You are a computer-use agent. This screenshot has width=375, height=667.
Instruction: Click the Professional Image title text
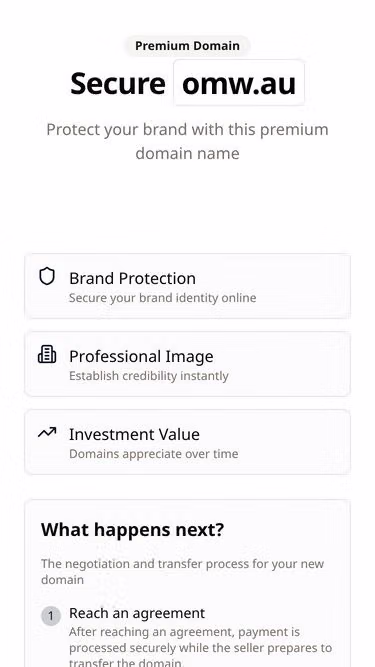[x=141, y=356]
